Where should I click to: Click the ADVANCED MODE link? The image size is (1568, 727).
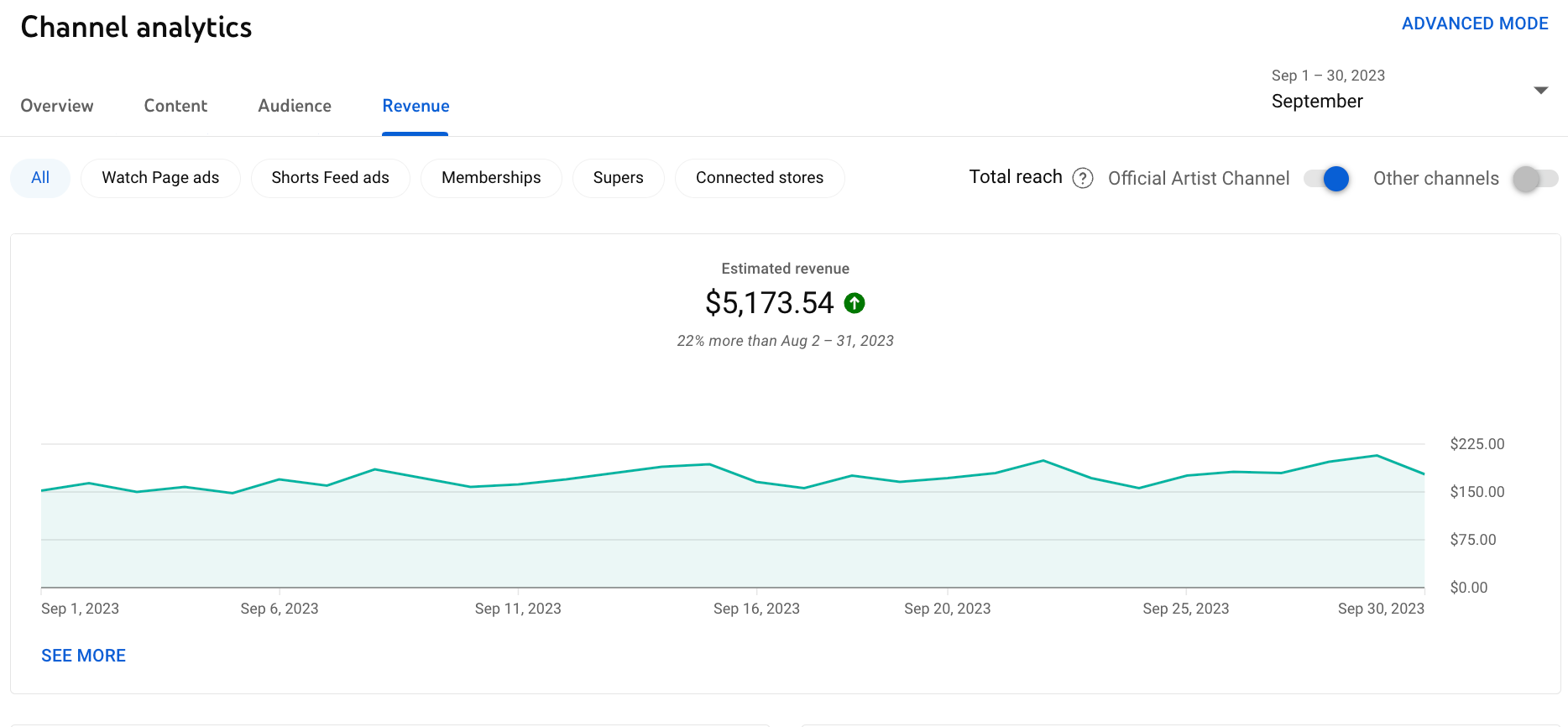pyautogui.click(x=1475, y=24)
